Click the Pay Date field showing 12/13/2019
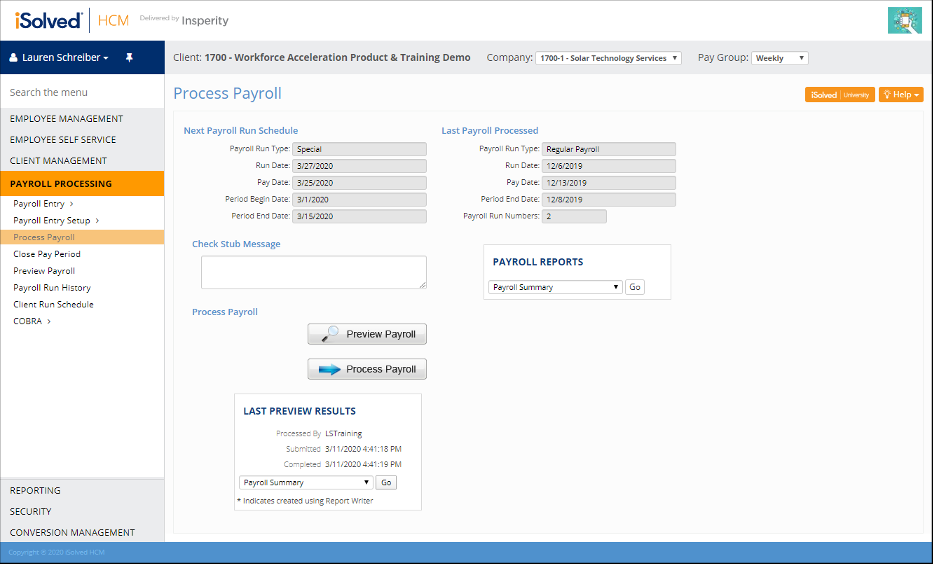The height and width of the screenshot is (564, 933). (x=609, y=183)
